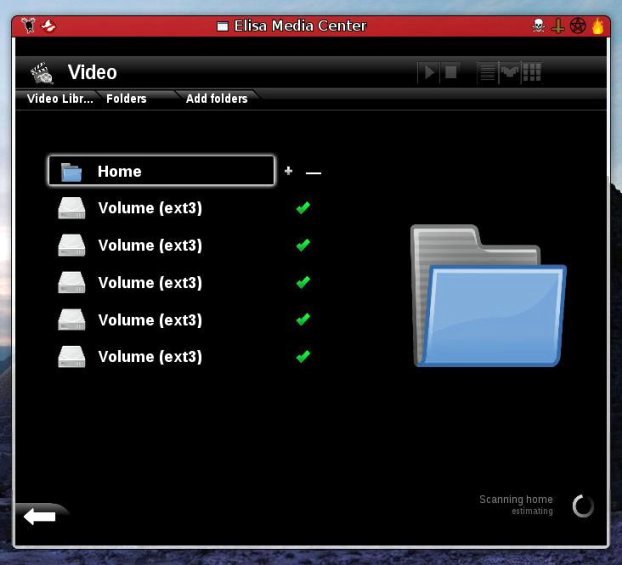Screen dimensions: 622x565
Task: Toggle the green checkmark of third Volume (ext3)
Action: pyautogui.click(x=303, y=282)
